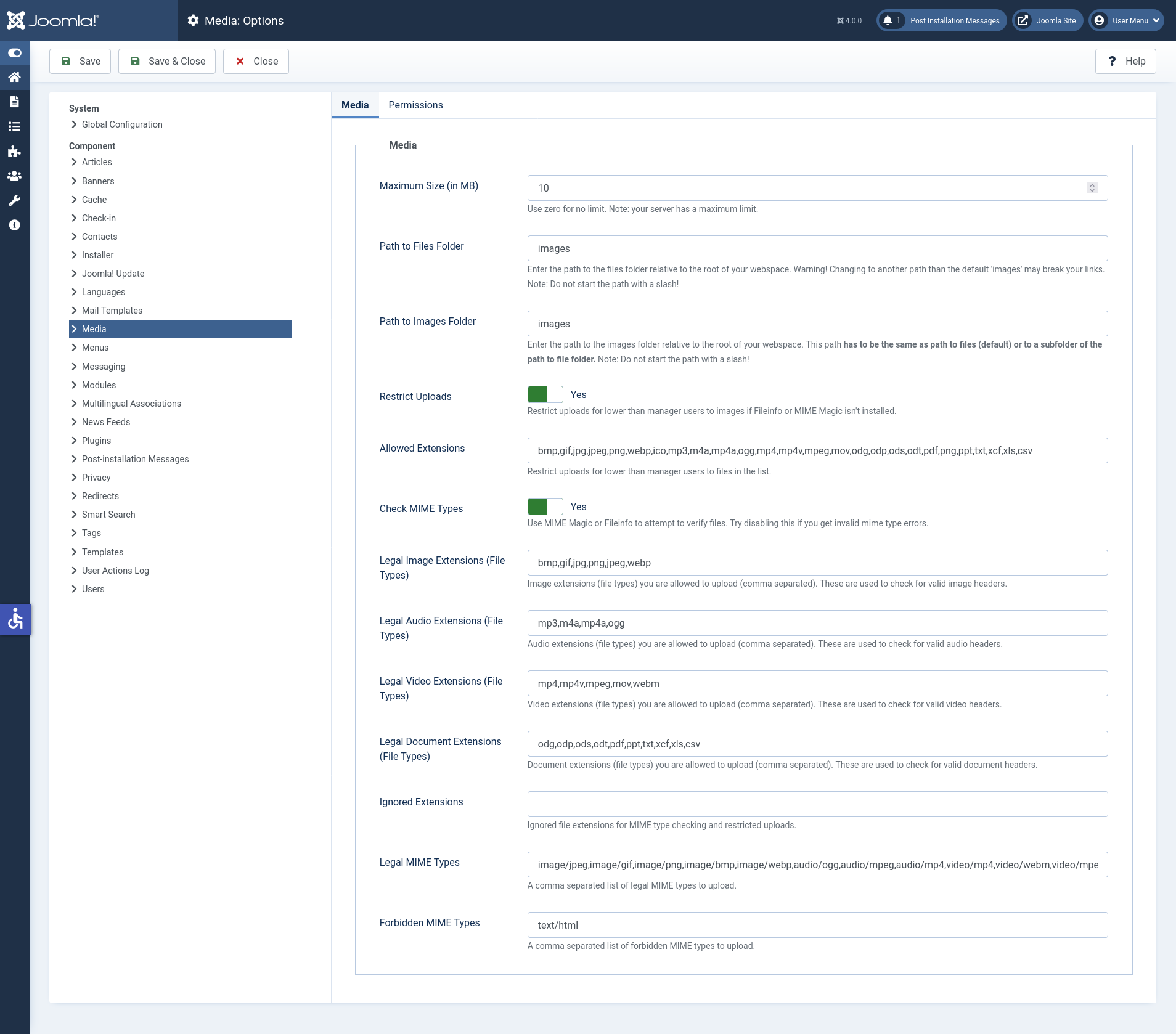The image size is (1176, 1034).
Task: Open the Help info icon in sidebar
Action: coord(14,225)
